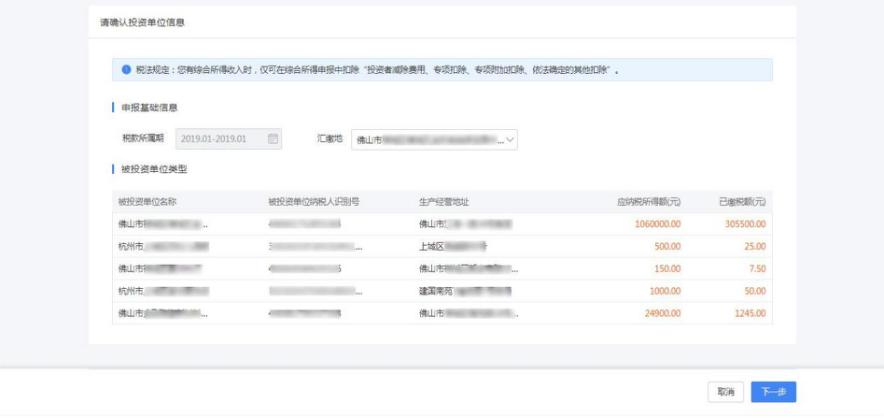The image size is (884, 418).
Task: Open the 汇缴地 dropdown
Action: (x=434, y=139)
